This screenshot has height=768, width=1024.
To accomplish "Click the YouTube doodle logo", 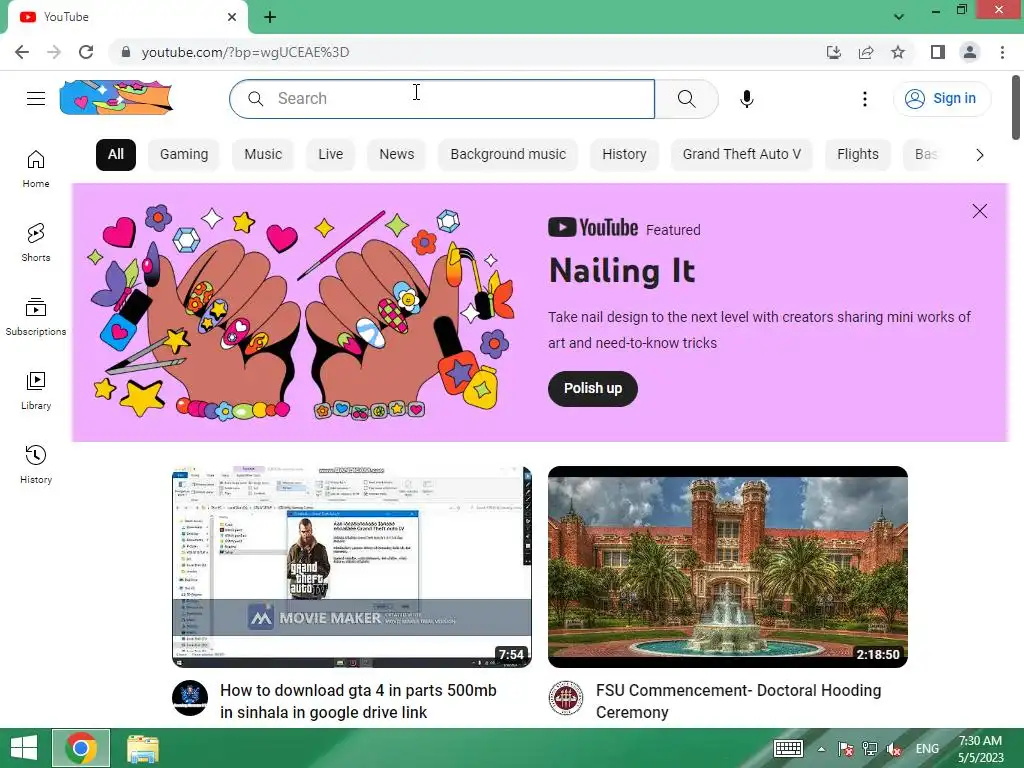I will coord(116,97).
